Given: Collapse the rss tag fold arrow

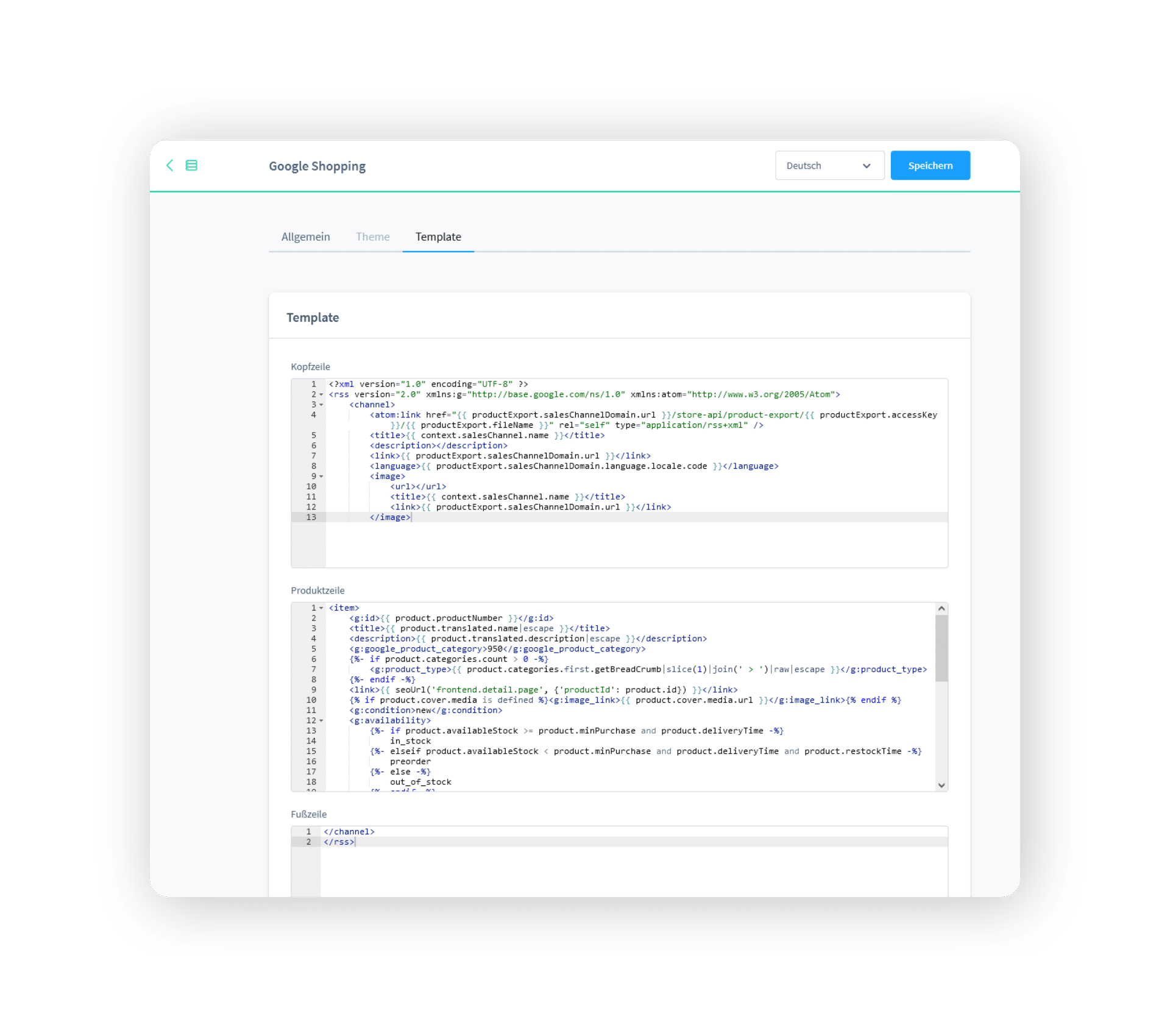Looking at the screenshot, I should click(322, 395).
